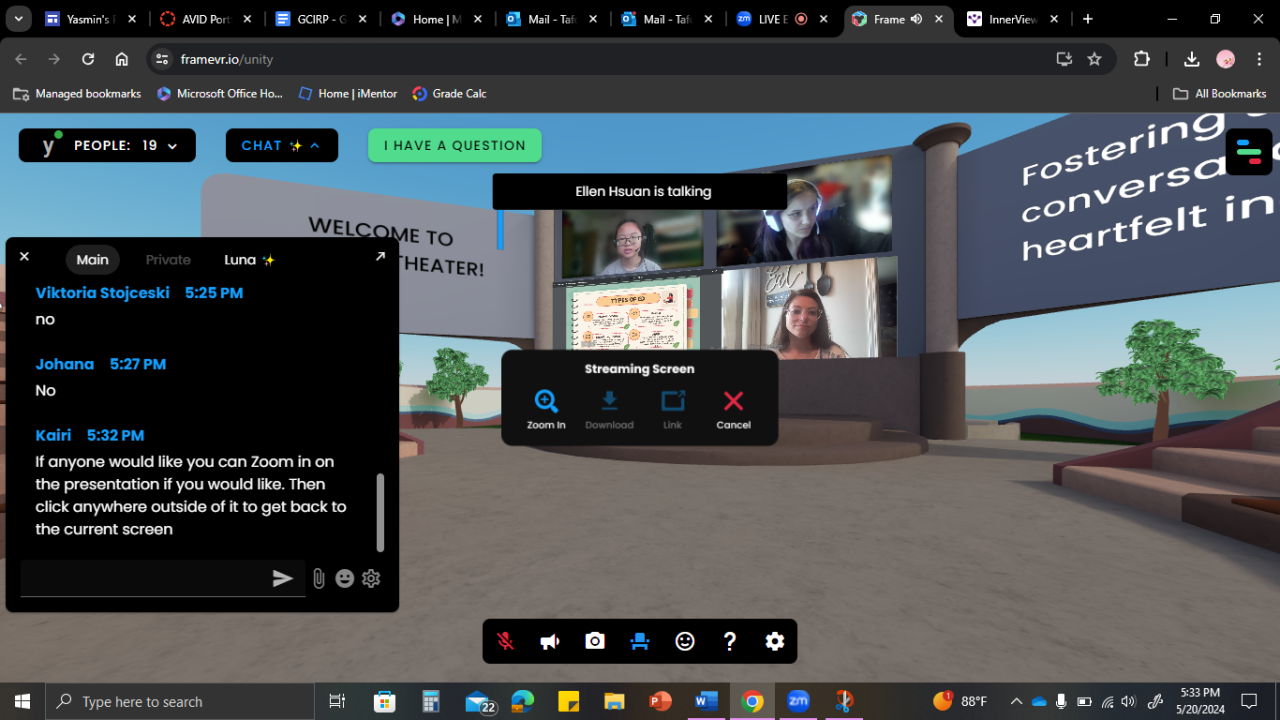Collapse the Chat dropdown
This screenshot has width=1280, height=720.
[x=282, y=145]
